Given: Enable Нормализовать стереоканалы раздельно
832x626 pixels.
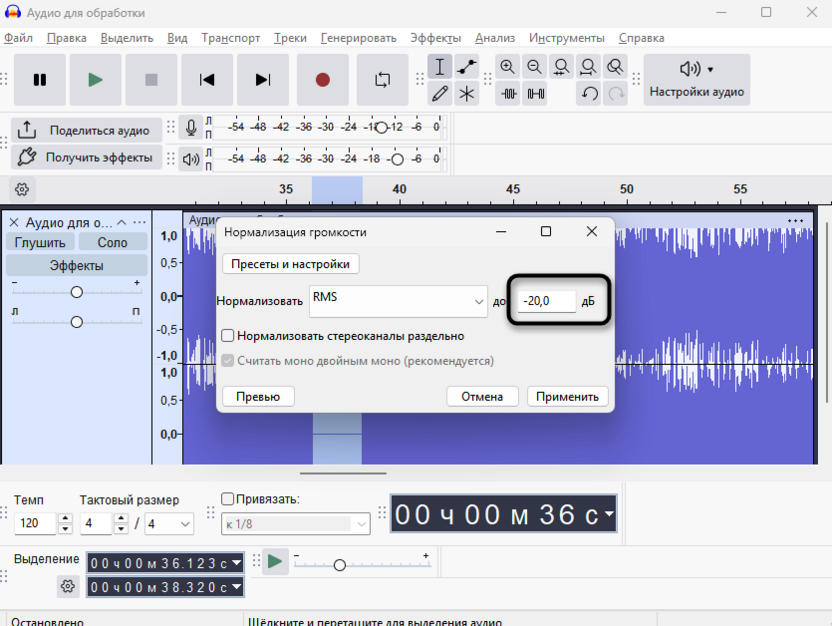Looking at the screenshot, I should point(228,335).
